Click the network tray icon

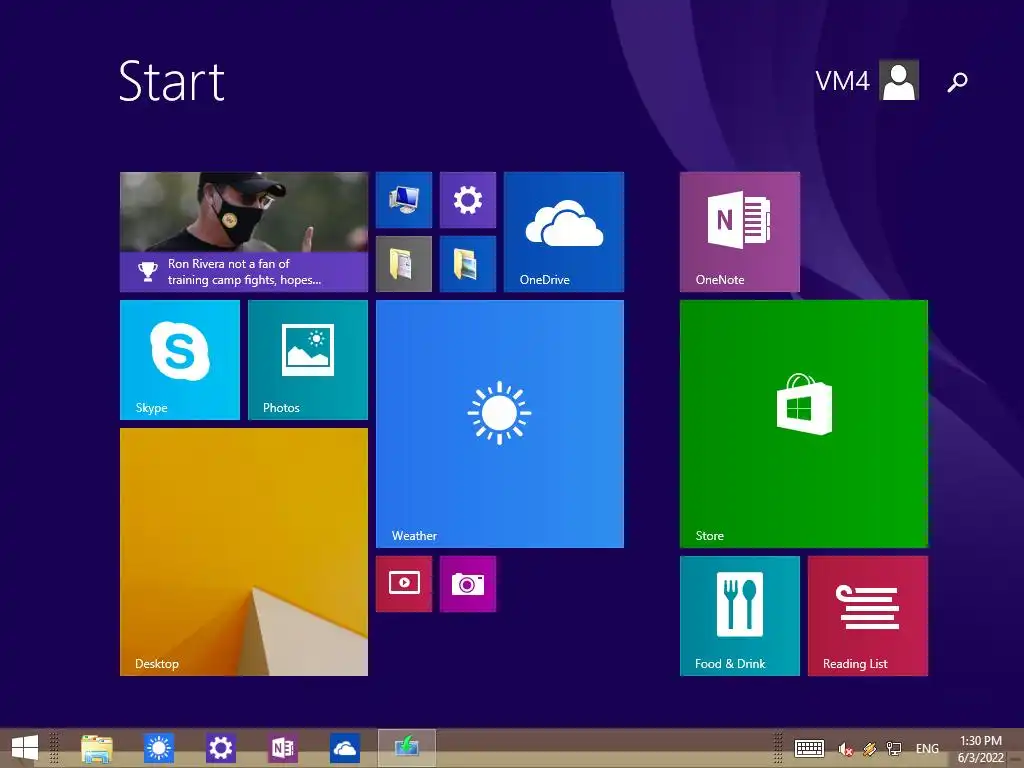tap(894, 749)
